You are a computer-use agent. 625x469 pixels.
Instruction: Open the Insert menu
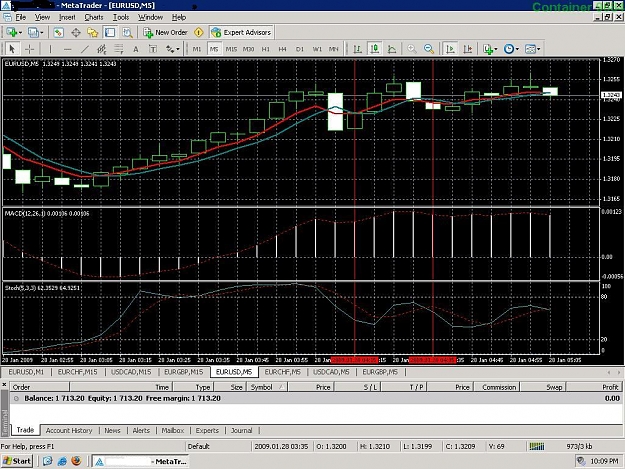(x=67, y=18)
